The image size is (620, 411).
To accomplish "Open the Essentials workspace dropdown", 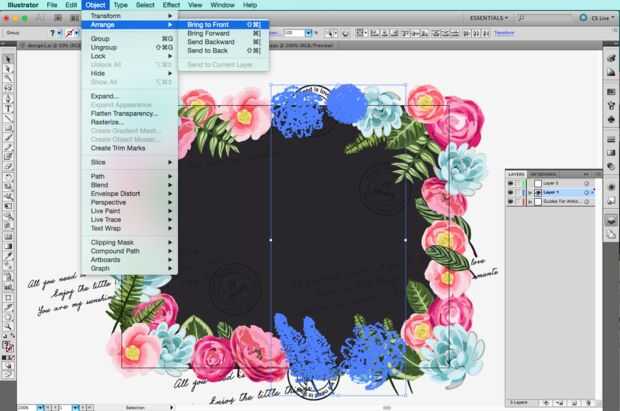I will [489, 18].
